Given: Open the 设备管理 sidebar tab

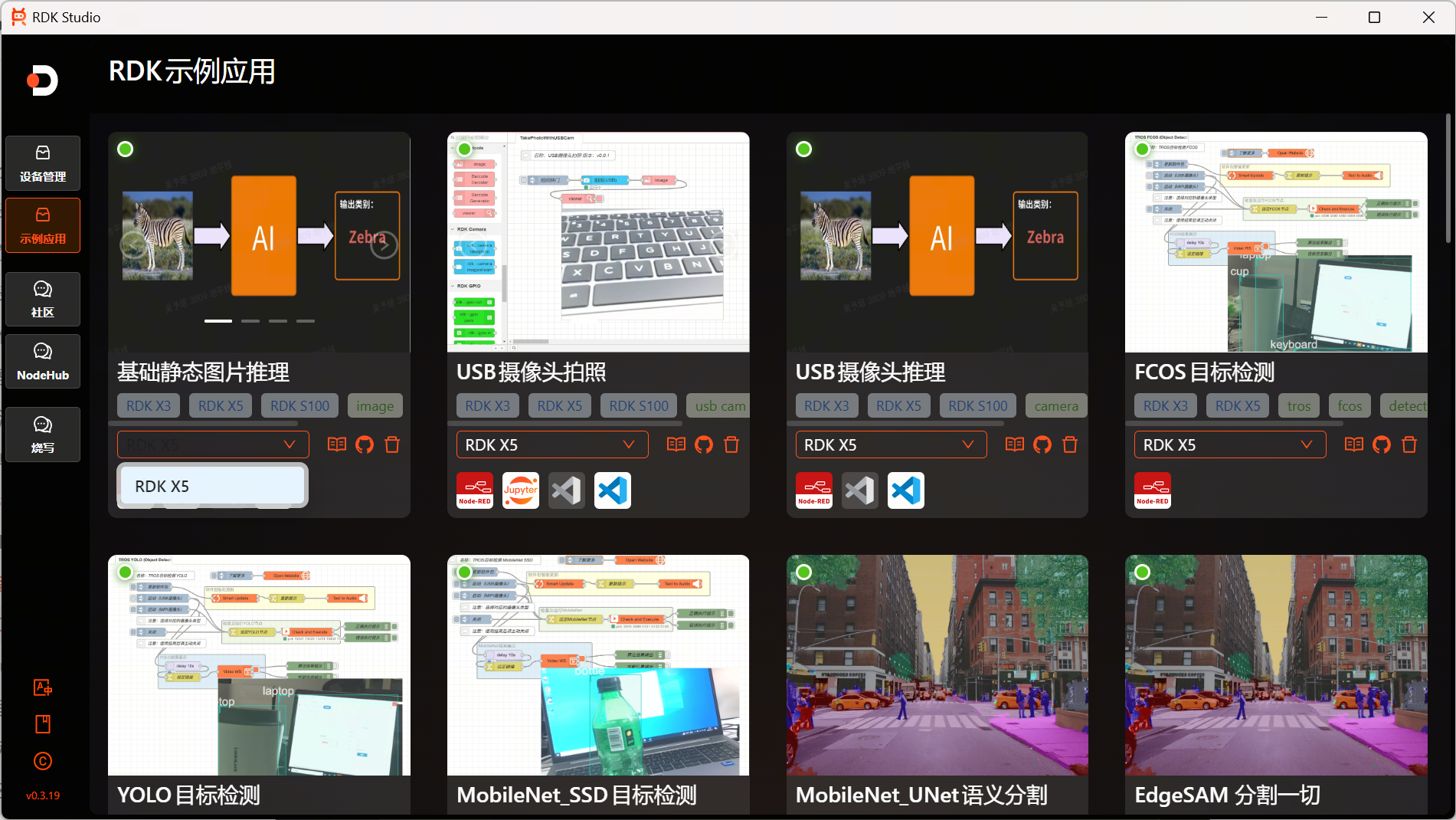Looking at the screenshot, I should point(43,163).
